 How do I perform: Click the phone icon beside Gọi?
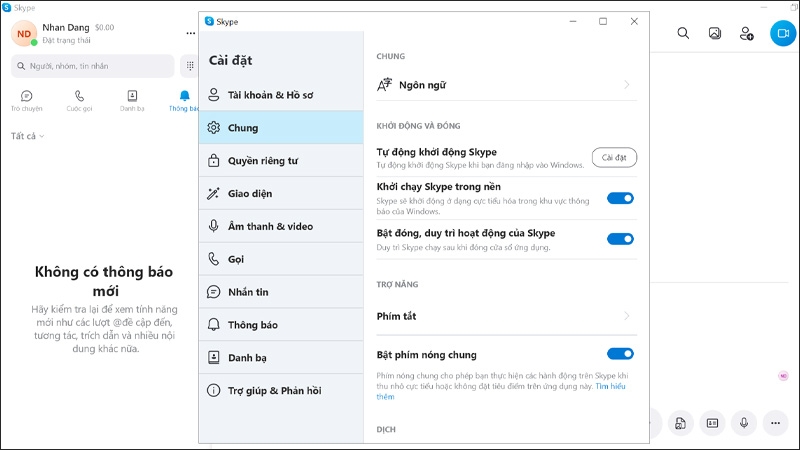(x=213, y=259)
